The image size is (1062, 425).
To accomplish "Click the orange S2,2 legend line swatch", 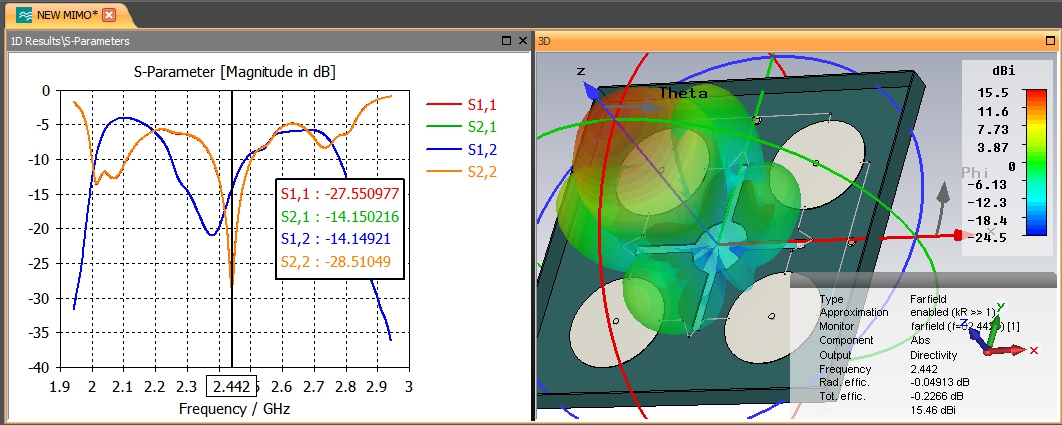I will (x=443, y=172).
